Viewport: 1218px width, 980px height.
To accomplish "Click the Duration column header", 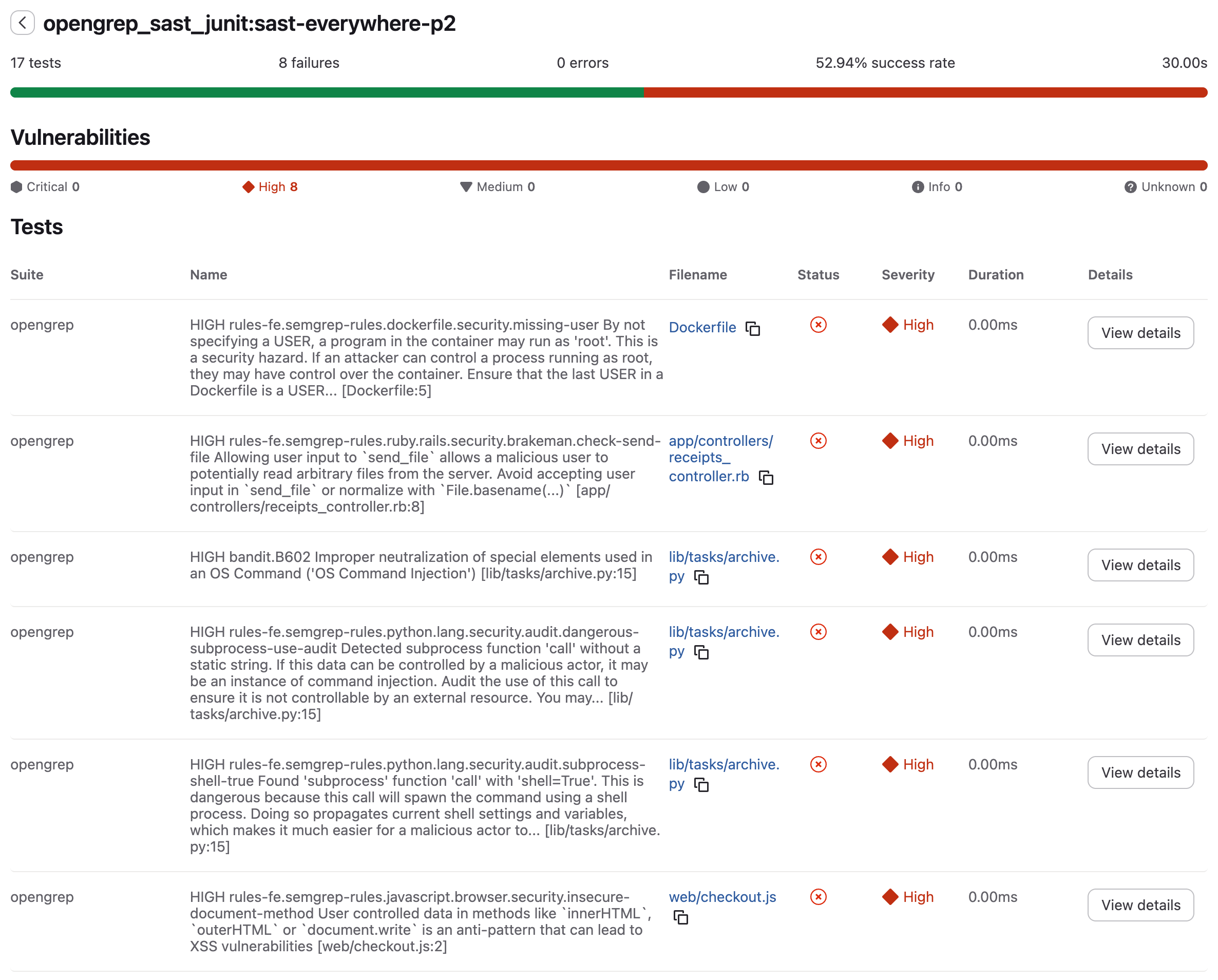I will pyautogui.click(x=996, y=275).
